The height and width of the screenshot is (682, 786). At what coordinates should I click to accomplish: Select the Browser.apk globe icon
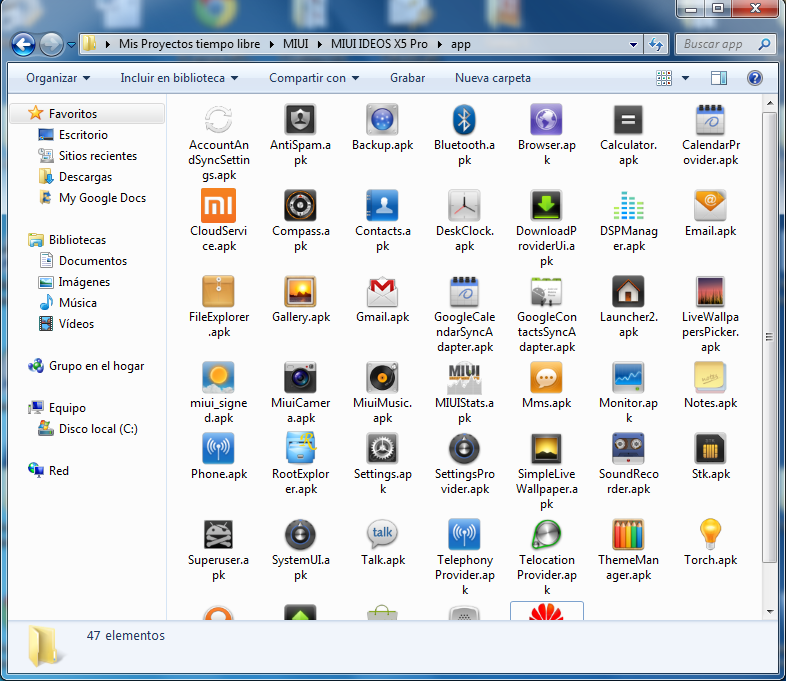tap(546, 120)
